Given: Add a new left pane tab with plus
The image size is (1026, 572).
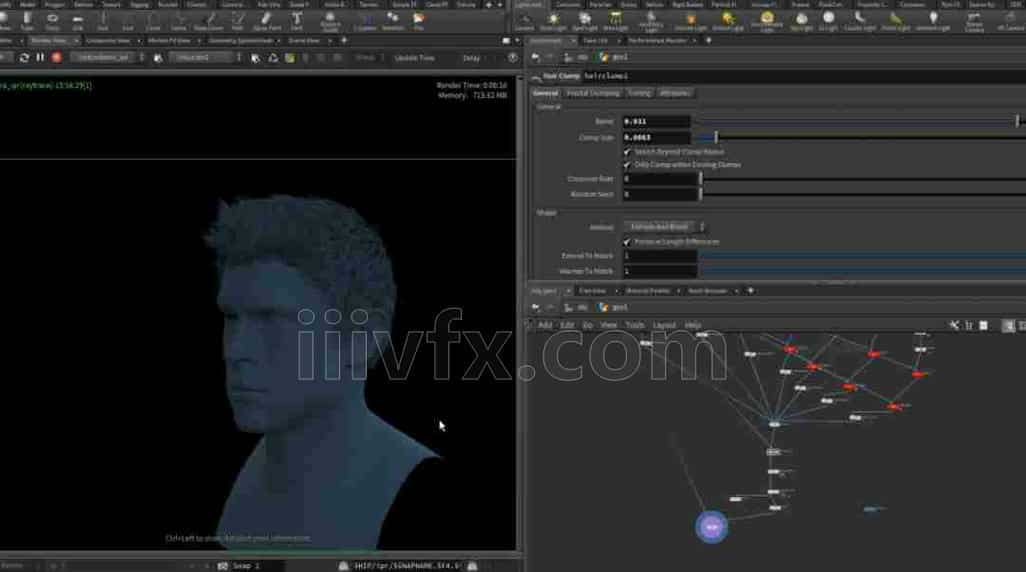Looking at the screenshot, I should coord(344,41).
